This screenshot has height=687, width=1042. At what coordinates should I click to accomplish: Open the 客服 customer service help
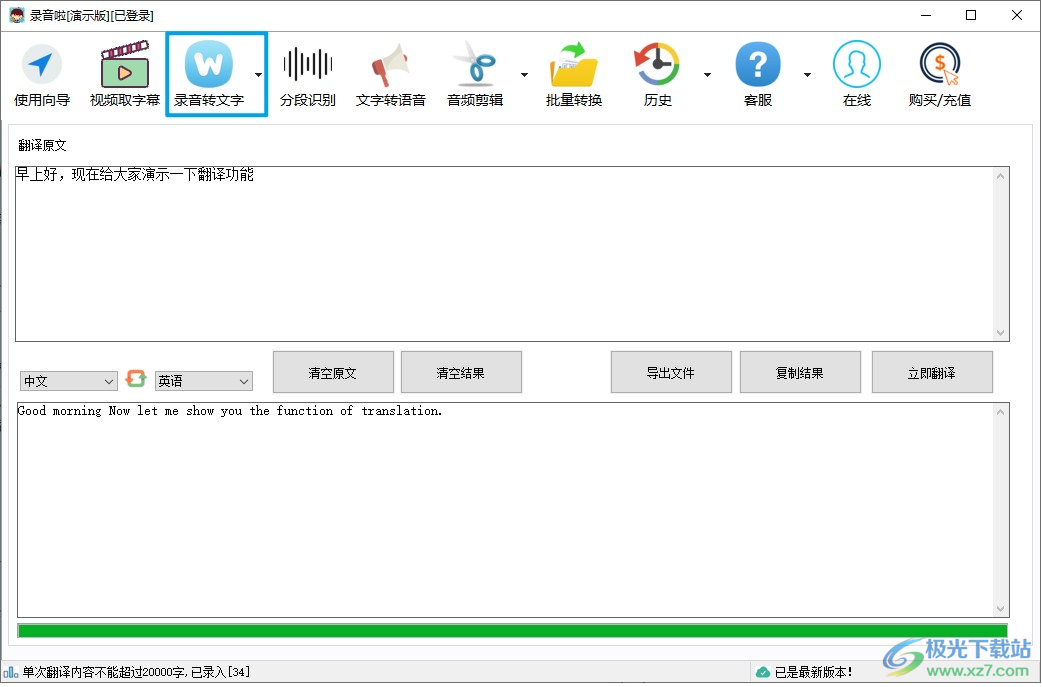tap(758, 74)
